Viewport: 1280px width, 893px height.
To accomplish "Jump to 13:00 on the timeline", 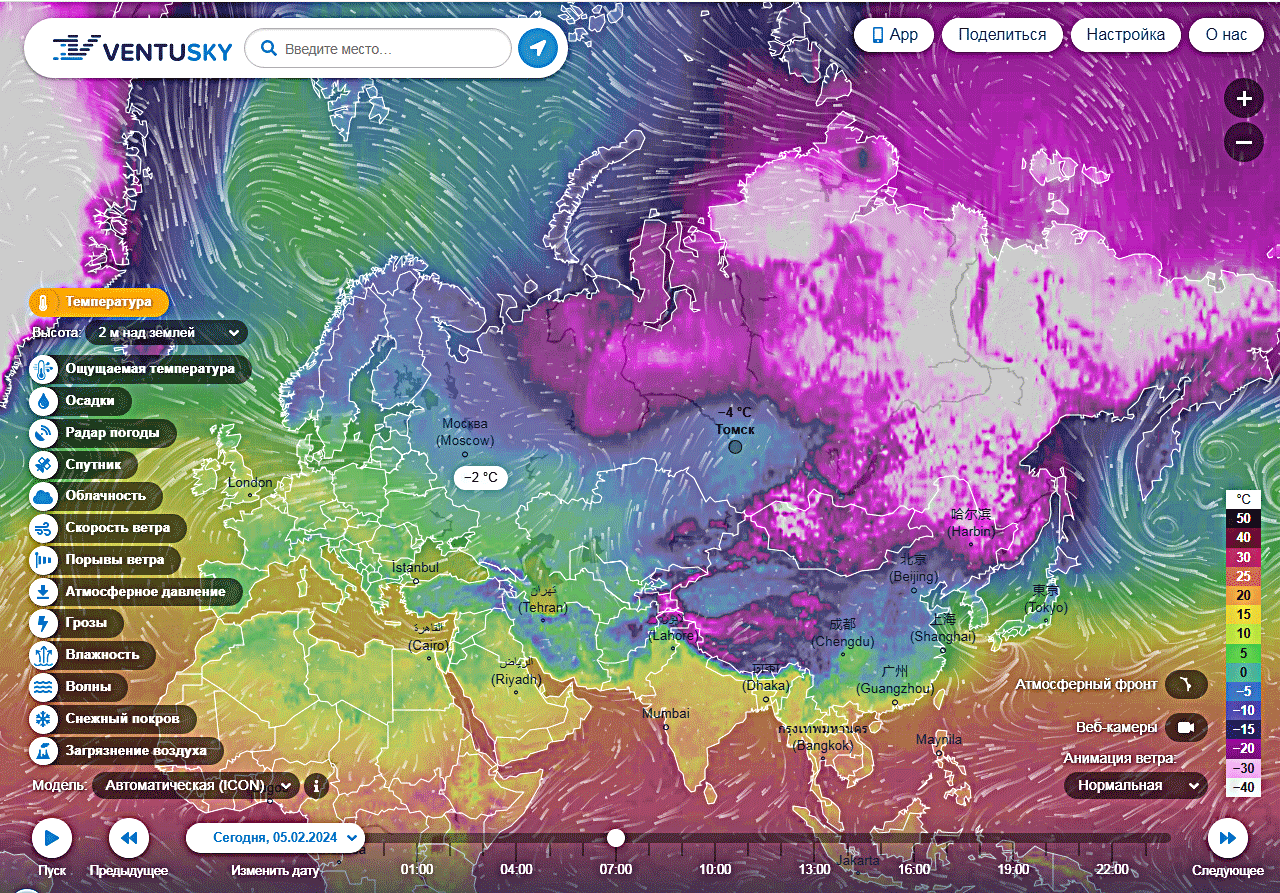I will tap(814, 869).
